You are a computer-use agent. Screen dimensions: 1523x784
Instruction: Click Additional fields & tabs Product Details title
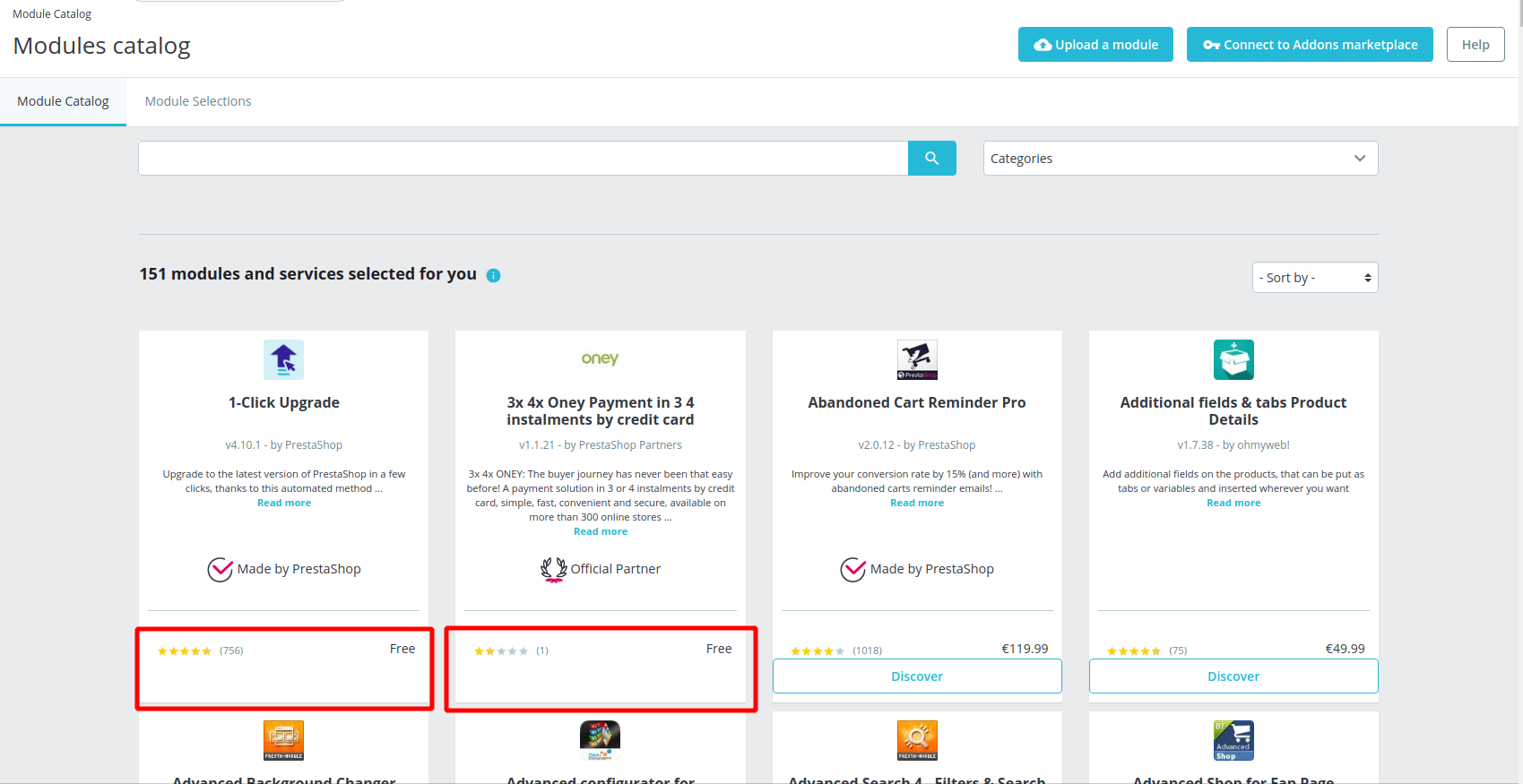click(1233, 411)
